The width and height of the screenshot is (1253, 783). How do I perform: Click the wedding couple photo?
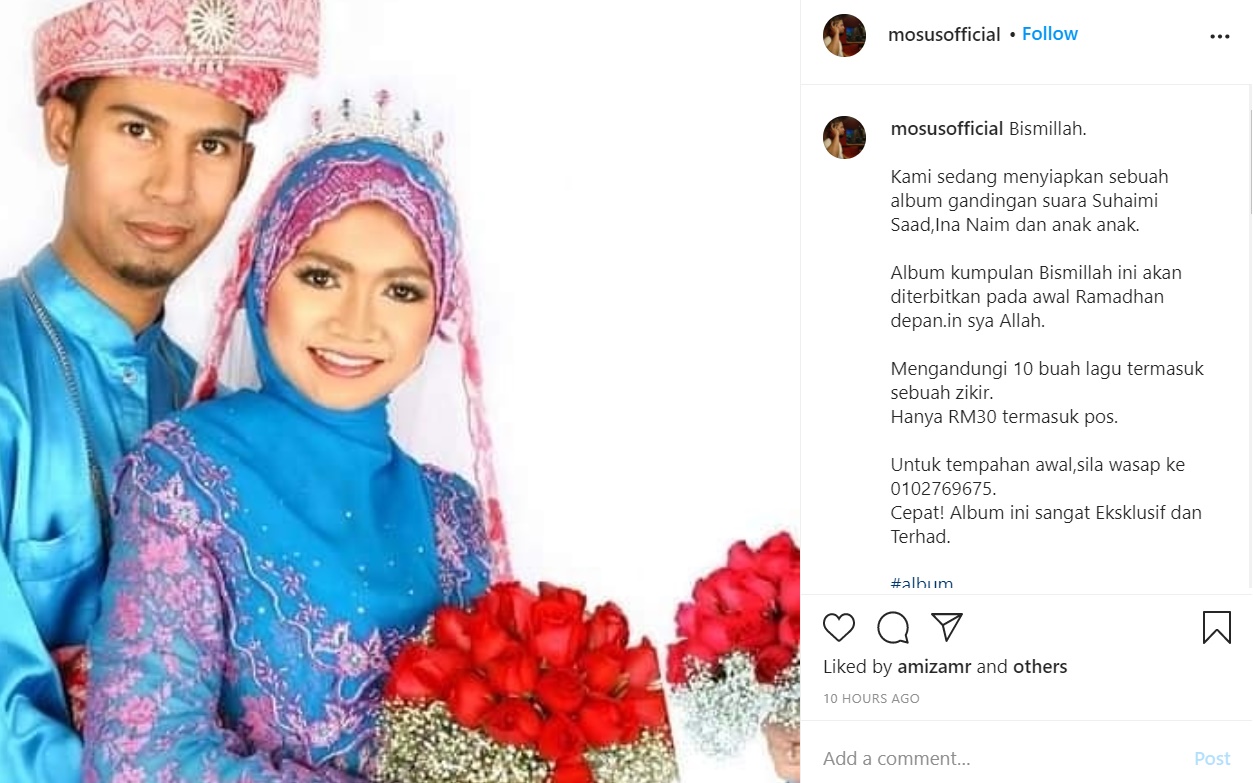[400, 391]
